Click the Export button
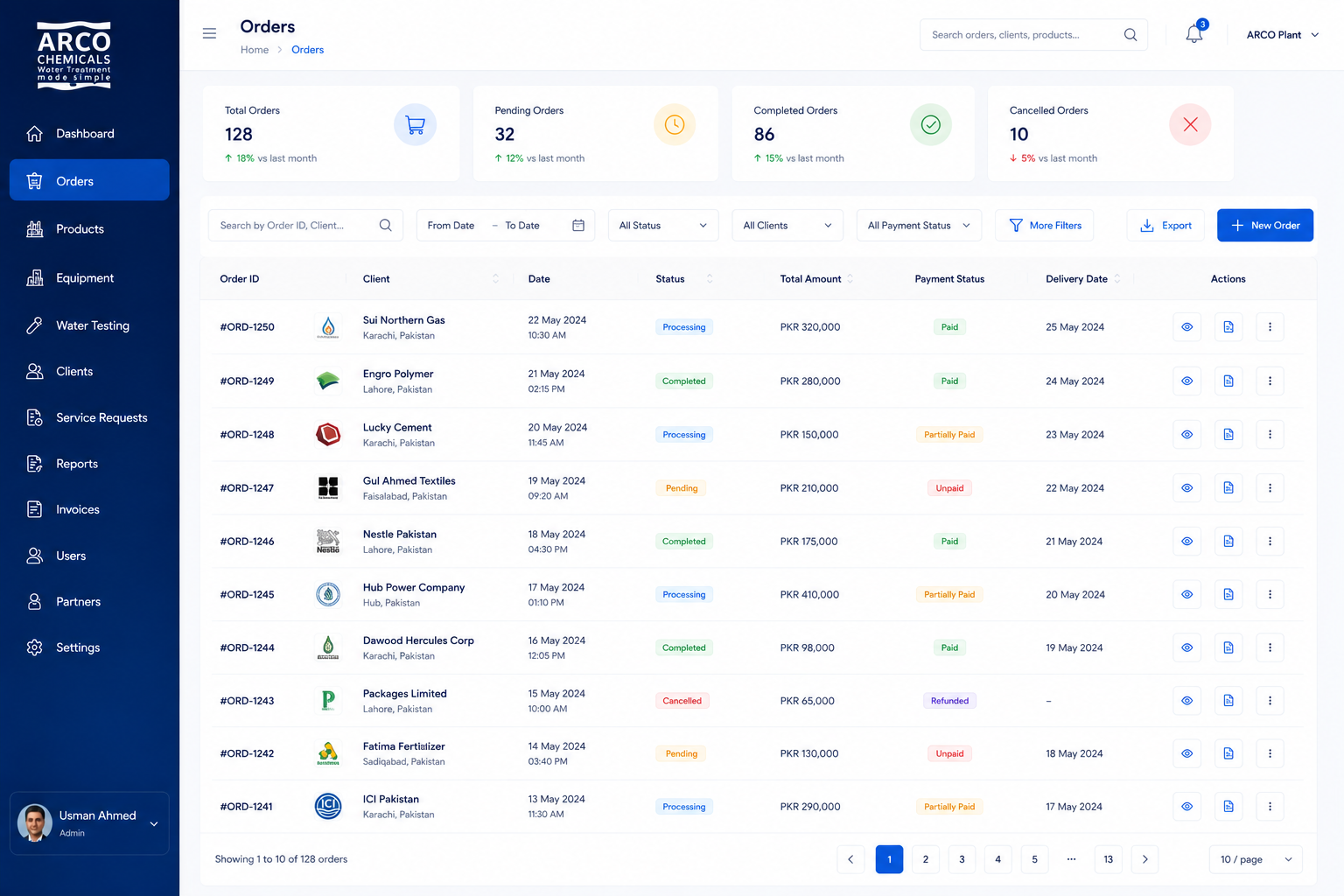Image resolution: width=1344 pixels, height=896 pixels. point(1165,226)
